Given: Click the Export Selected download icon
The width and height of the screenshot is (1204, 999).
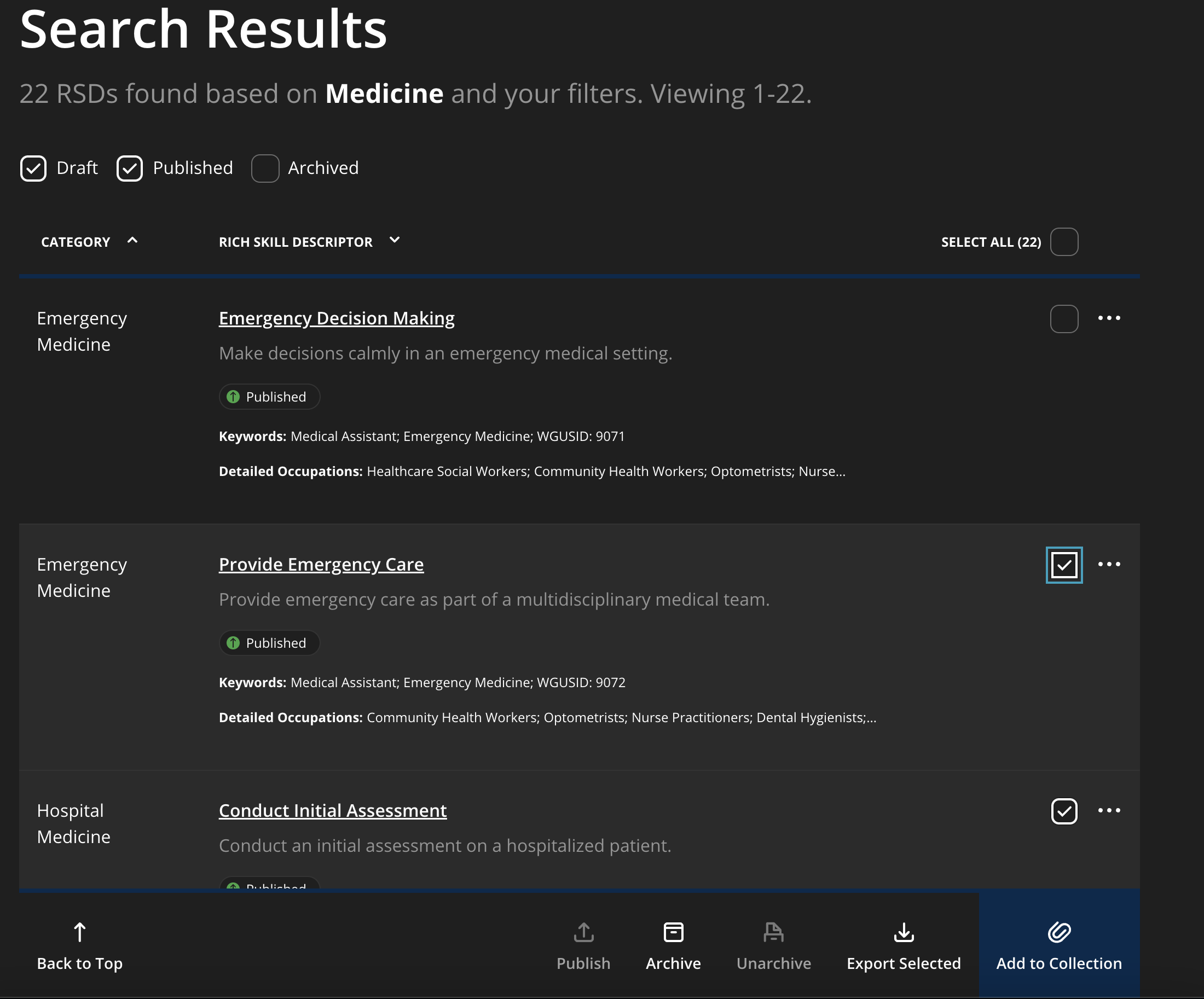Looking at the screenshot, I should [x=904, y=932].
